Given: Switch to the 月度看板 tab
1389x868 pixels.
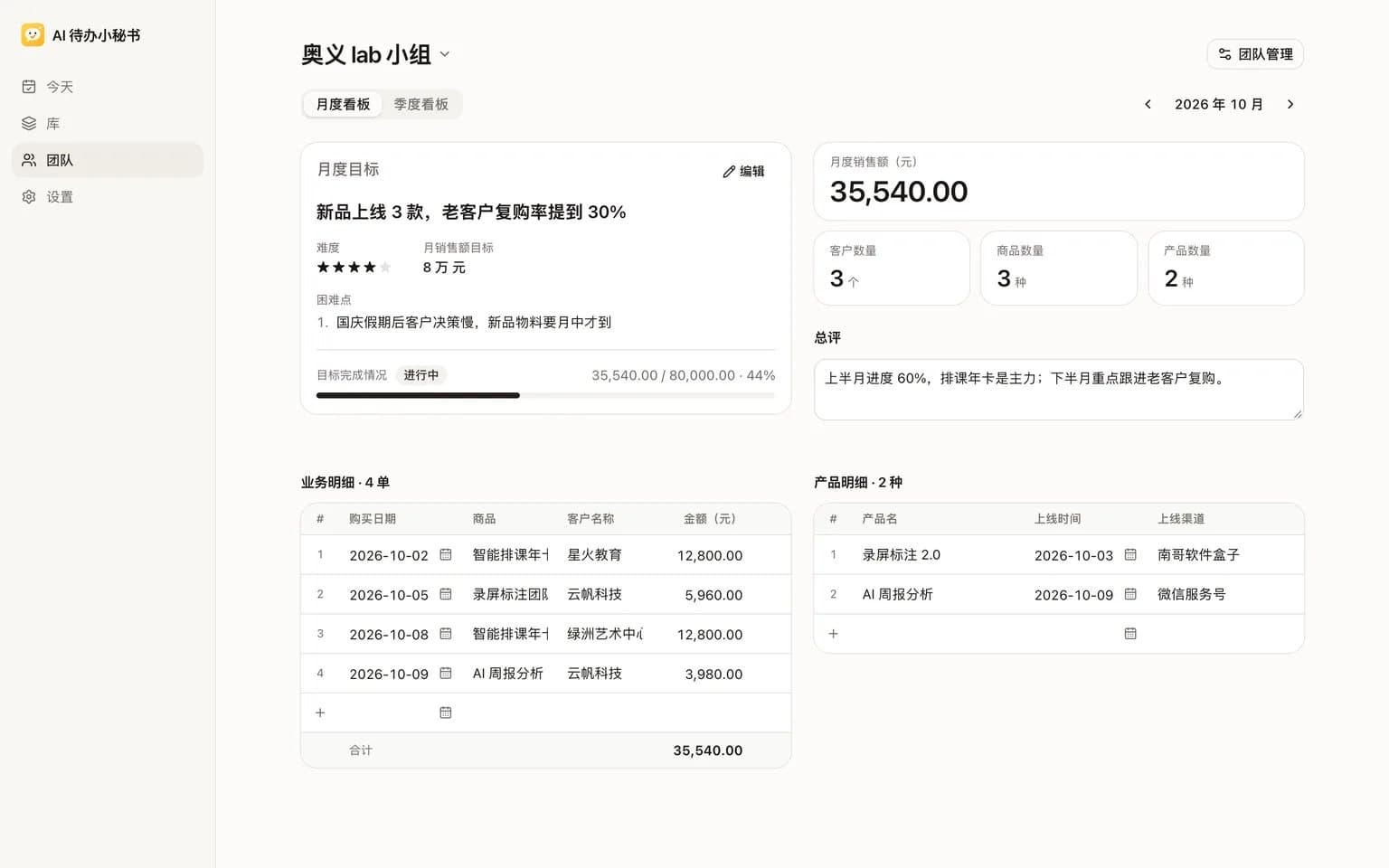Looking at the screenshot, I should (x=343, y=104).
